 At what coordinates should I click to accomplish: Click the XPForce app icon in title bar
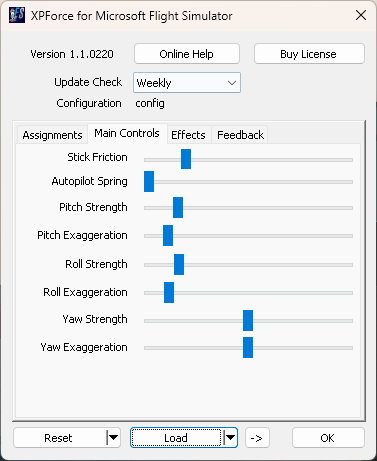coord(17,15)
